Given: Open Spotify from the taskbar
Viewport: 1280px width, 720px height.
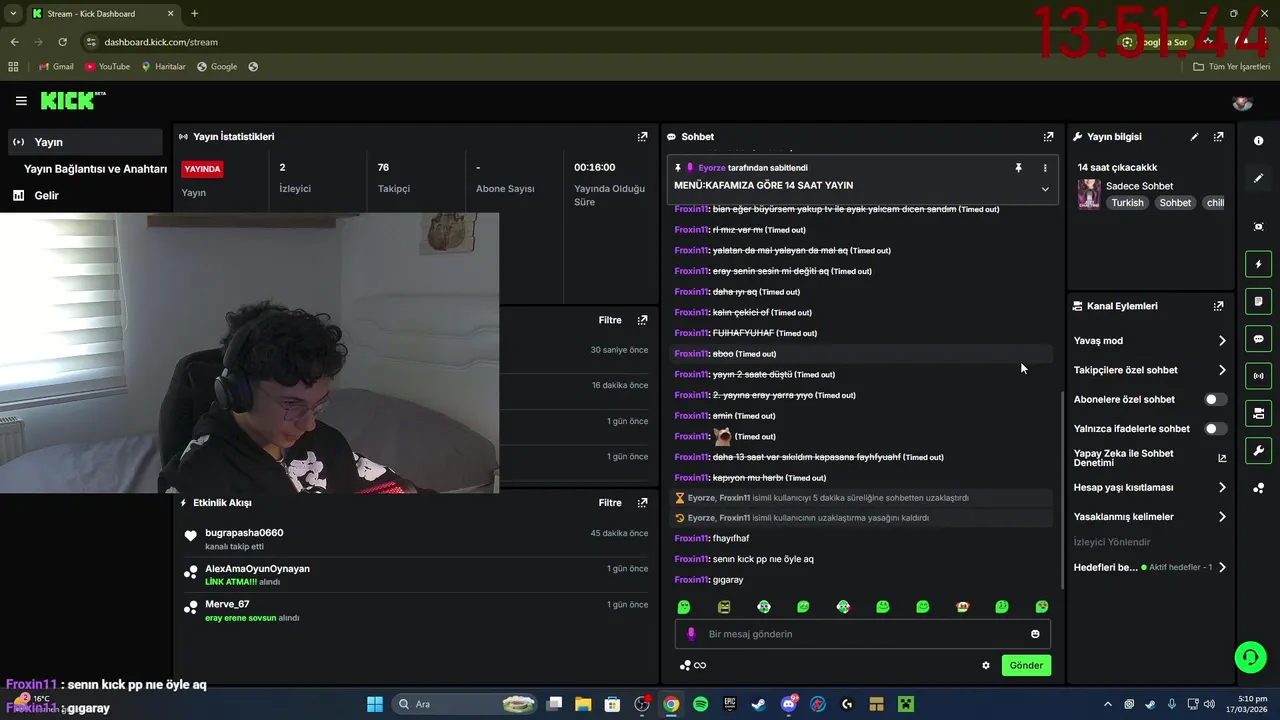Looking at the screenshot, I should (700, 704).
